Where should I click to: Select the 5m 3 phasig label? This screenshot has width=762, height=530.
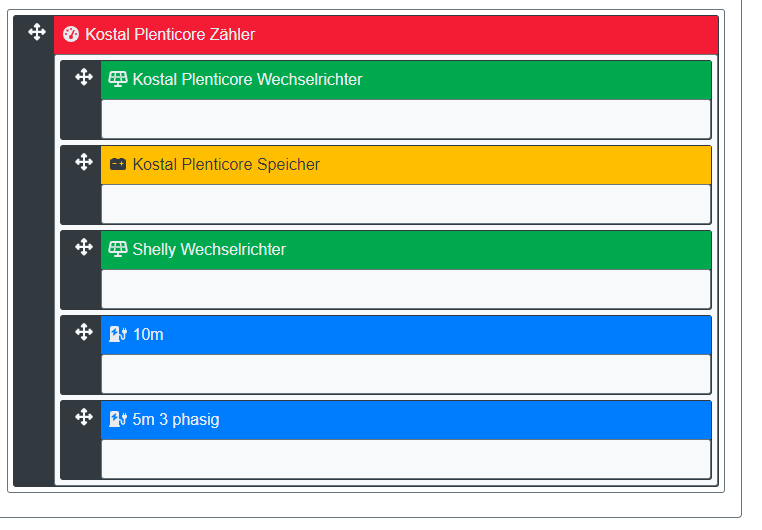tap(176, 419)
